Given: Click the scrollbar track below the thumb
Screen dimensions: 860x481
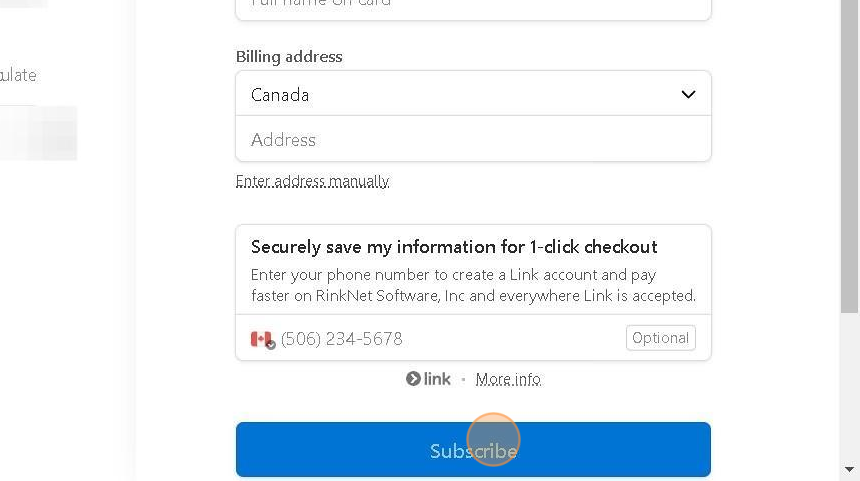Looking at the screenshot, I should tap(850, 387).
